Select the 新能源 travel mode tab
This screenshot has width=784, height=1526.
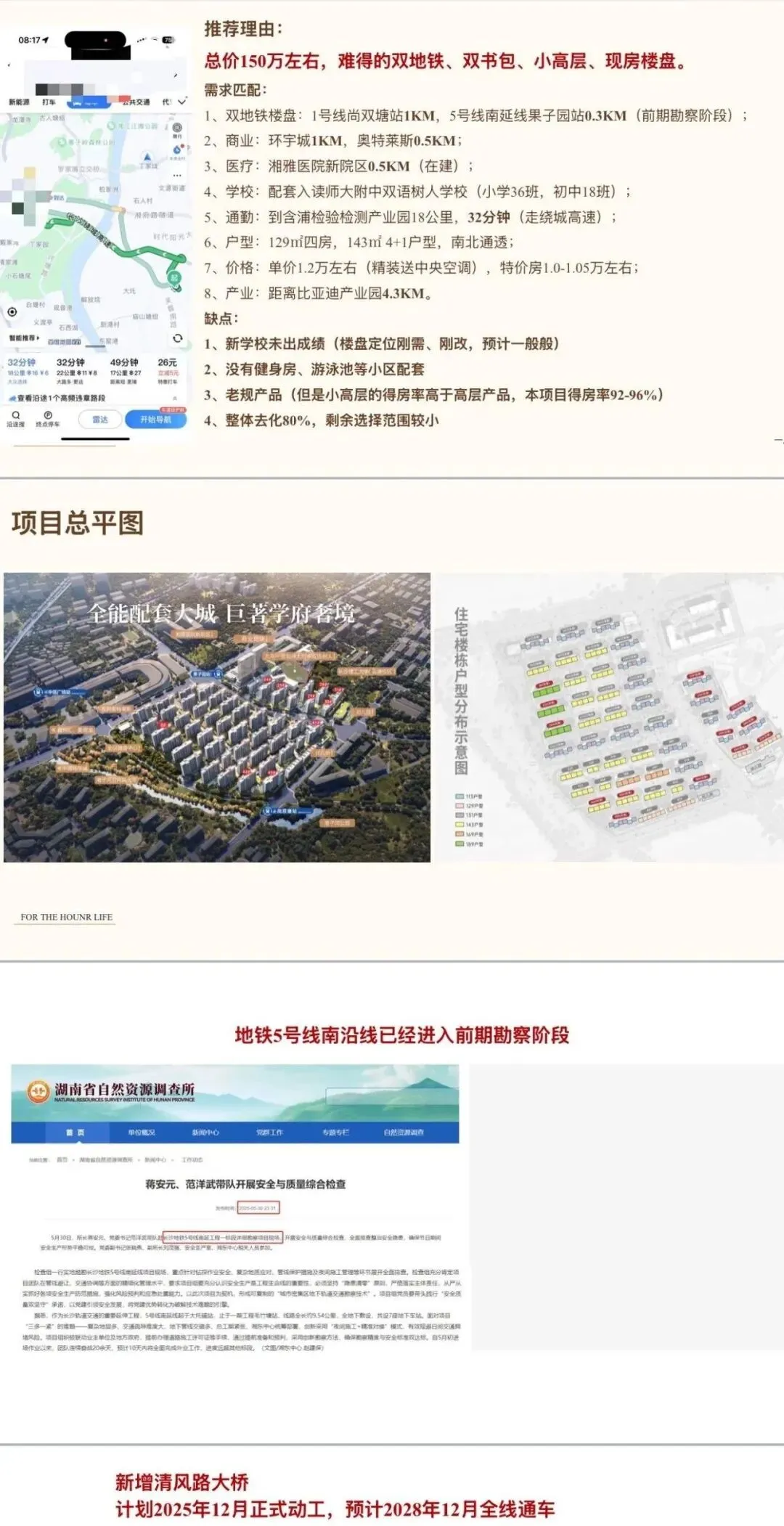19,102
